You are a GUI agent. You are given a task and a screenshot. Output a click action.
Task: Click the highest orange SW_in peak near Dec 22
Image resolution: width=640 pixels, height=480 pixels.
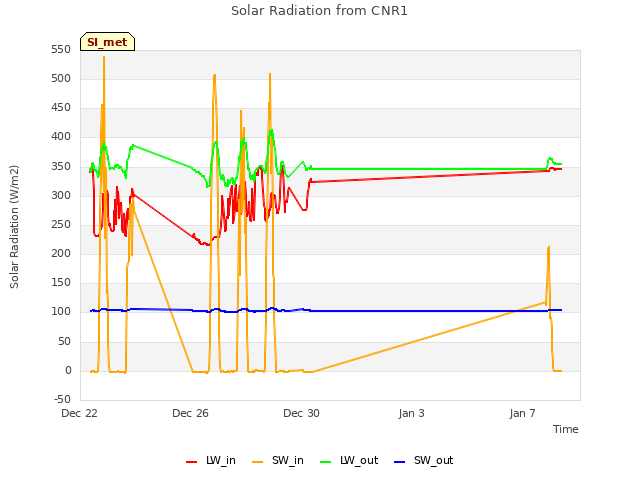(104, 57)
